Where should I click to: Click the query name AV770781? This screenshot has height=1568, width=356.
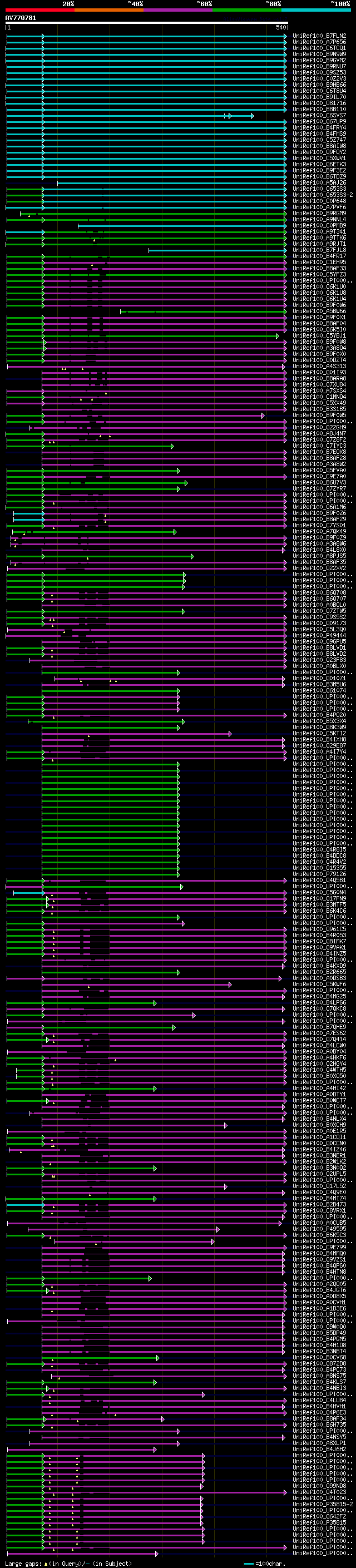(21, 18)
